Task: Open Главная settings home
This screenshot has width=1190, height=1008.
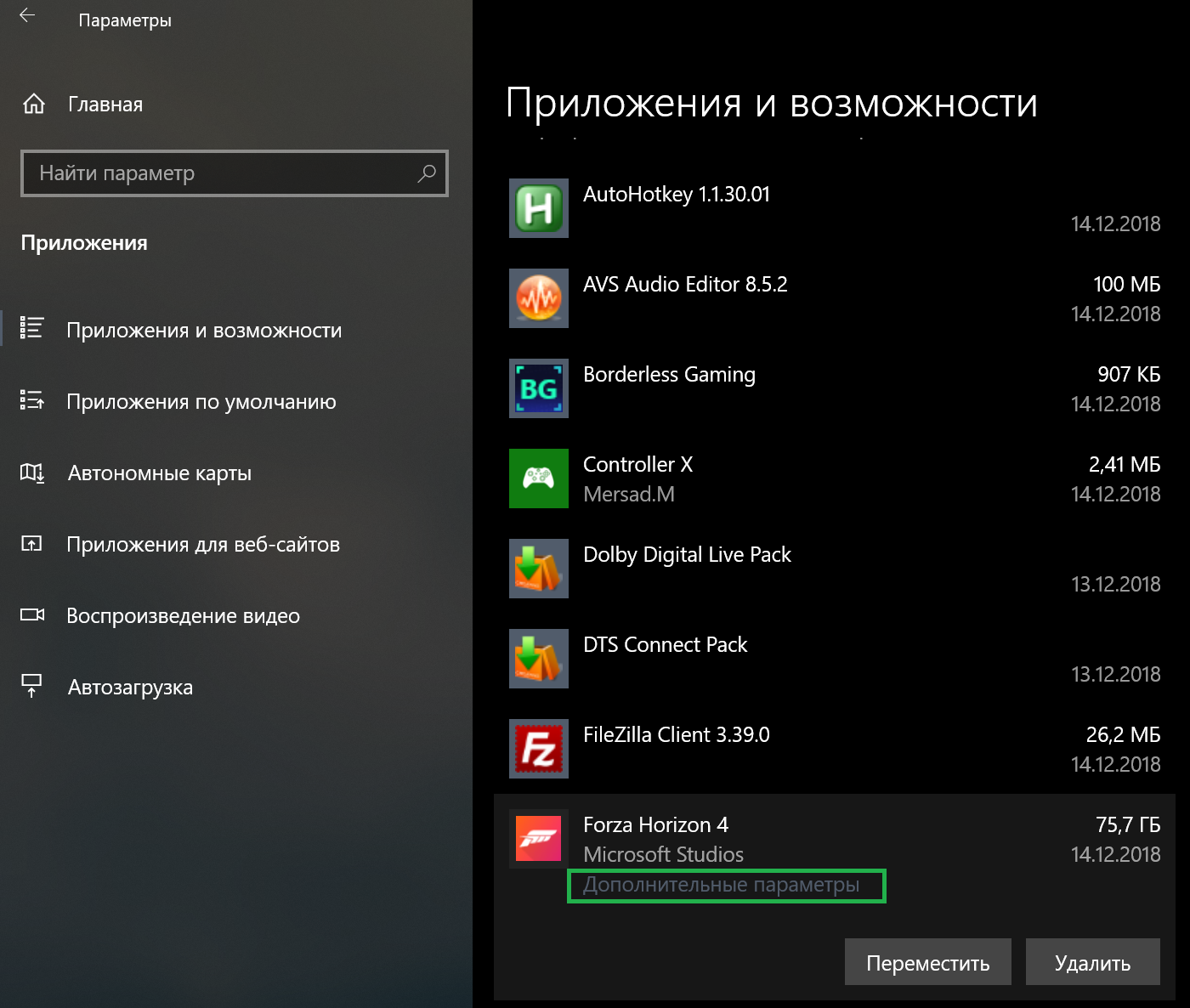Action: click(x=105, y=105)
